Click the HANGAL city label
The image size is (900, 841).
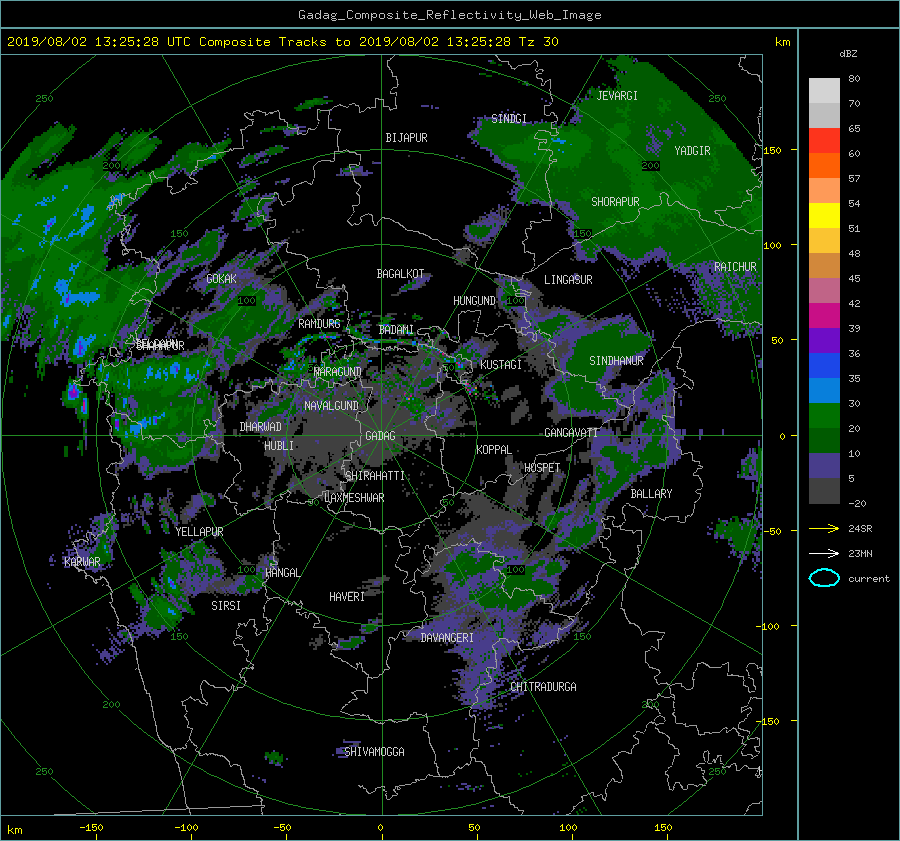point(282,573)
